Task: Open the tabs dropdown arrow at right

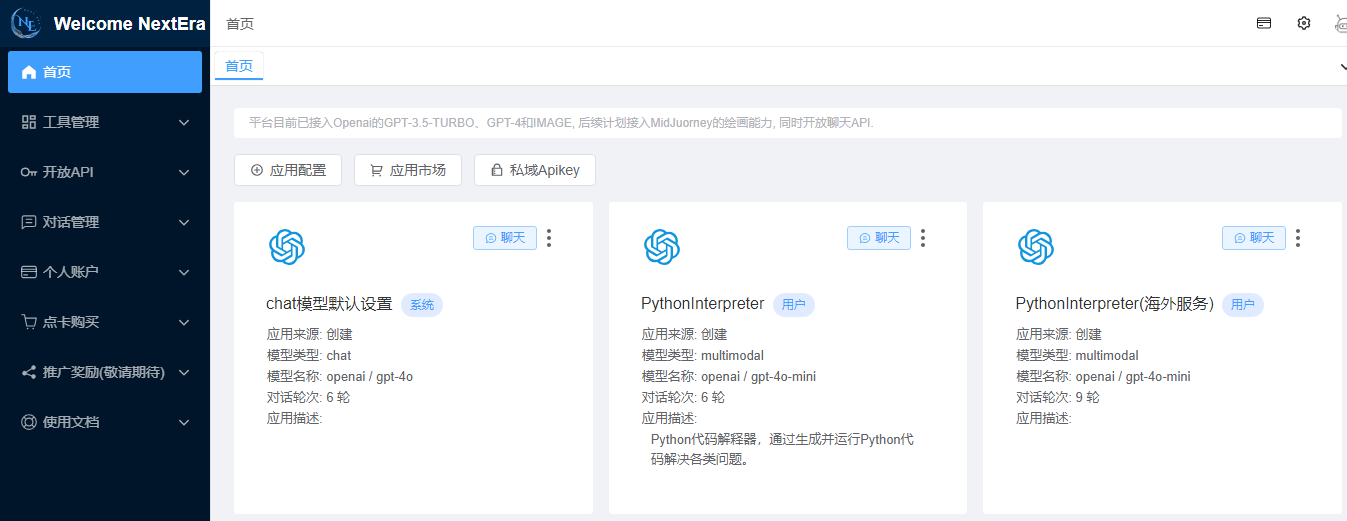Action: [1342, 67]
